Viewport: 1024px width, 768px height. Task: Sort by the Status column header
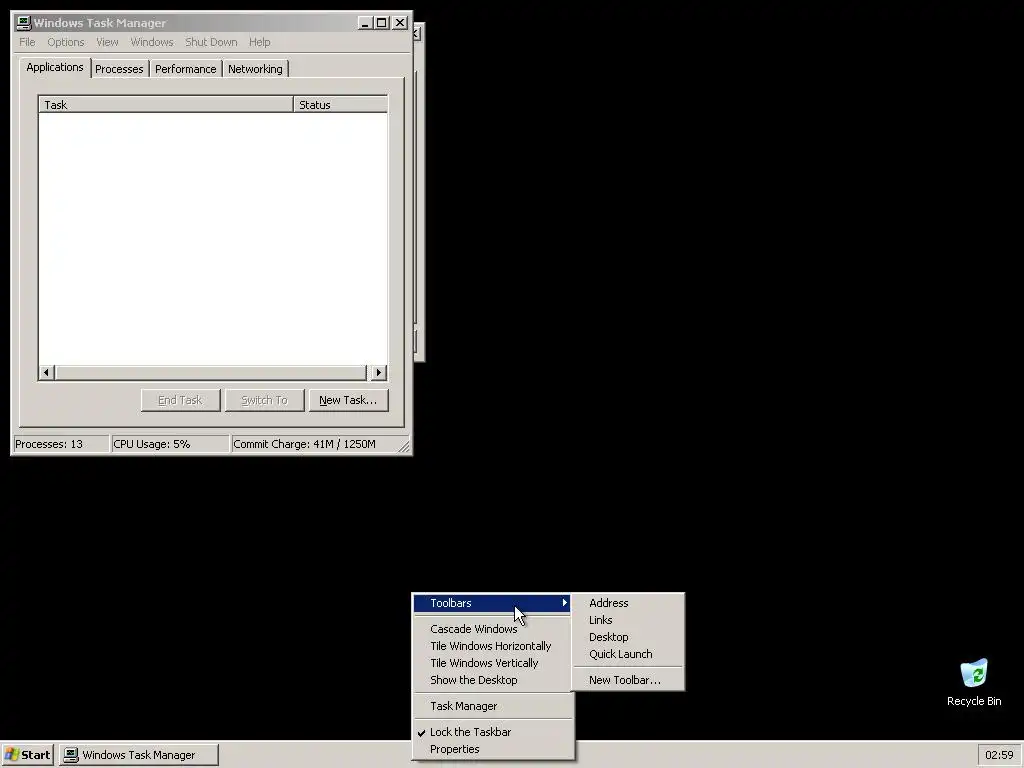(340, 104)
